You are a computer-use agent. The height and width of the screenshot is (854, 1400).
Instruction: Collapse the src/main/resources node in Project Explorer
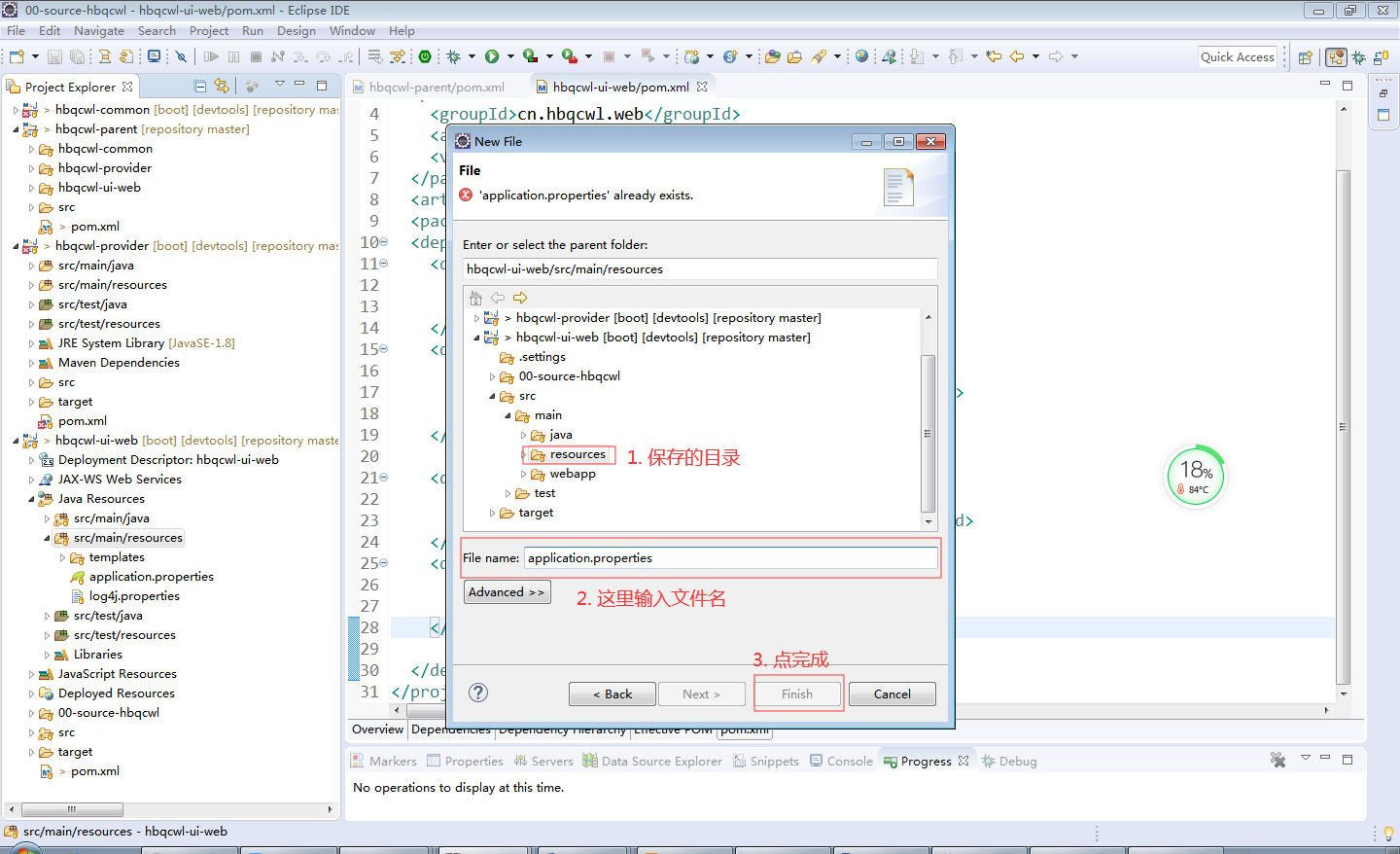click(x=47, y=538)
